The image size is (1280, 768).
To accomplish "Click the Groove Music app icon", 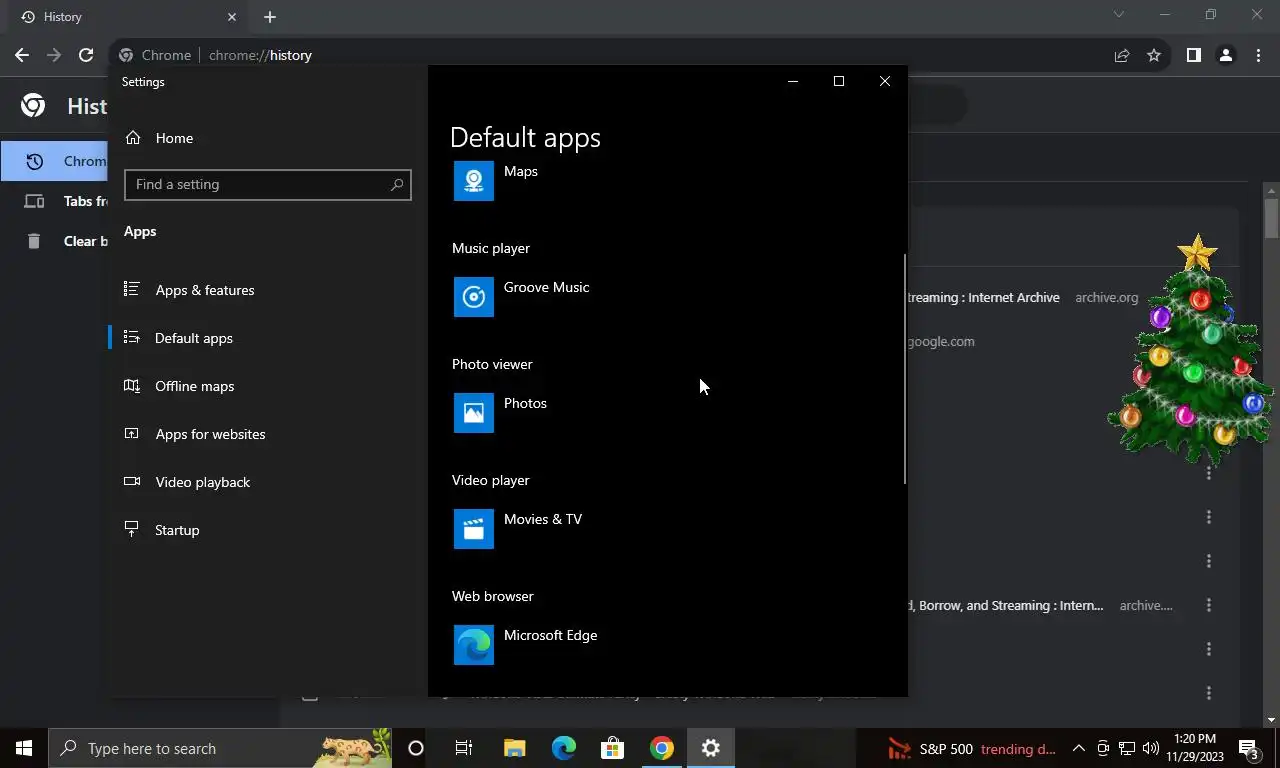I will click(x=474, y=297).
